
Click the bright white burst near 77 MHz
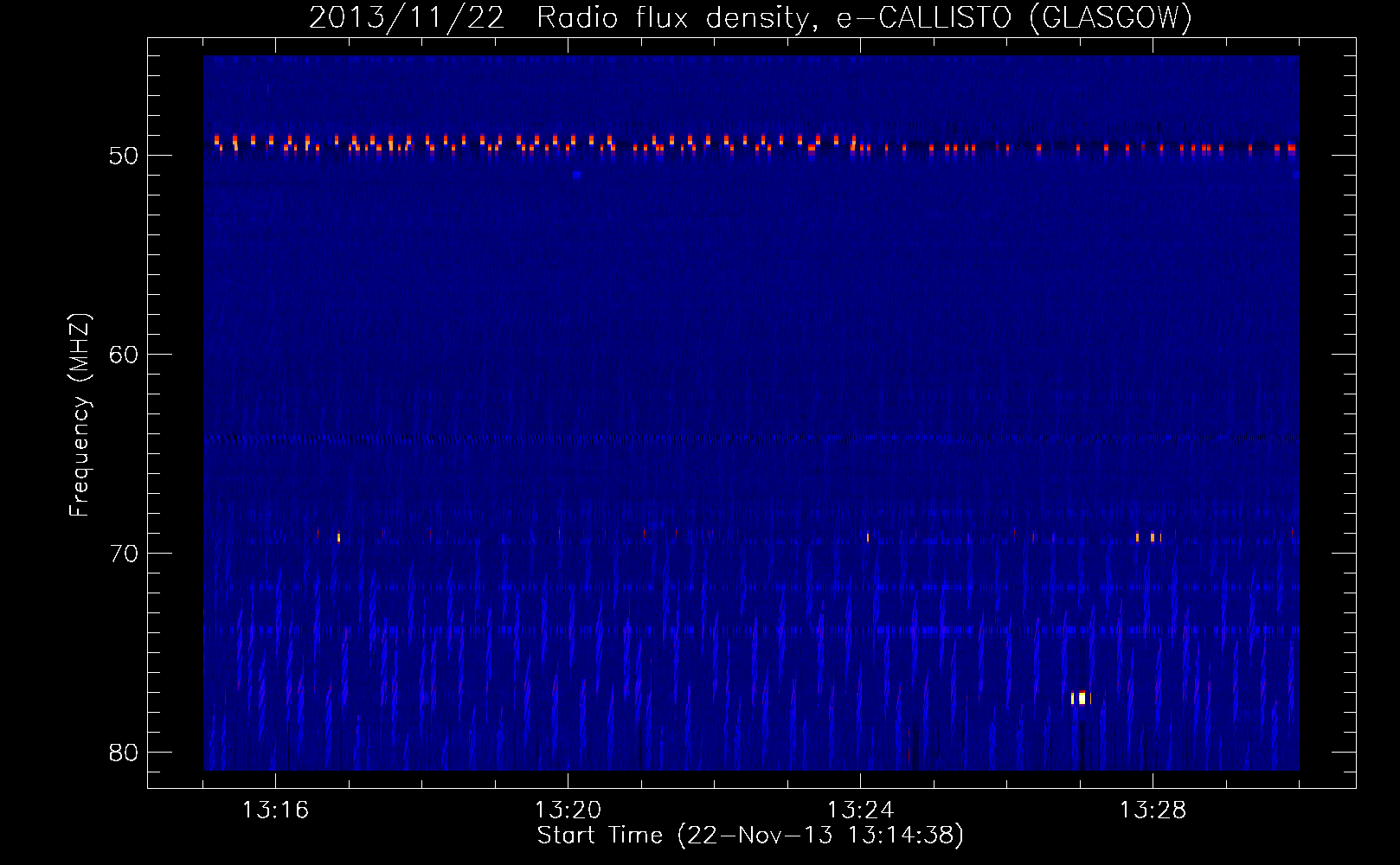pyautogui.click(x=1081, y=698)
